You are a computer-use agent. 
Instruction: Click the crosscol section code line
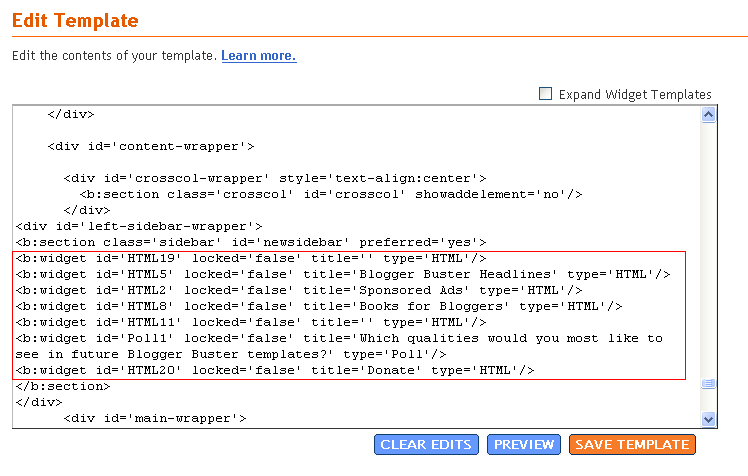331,195
